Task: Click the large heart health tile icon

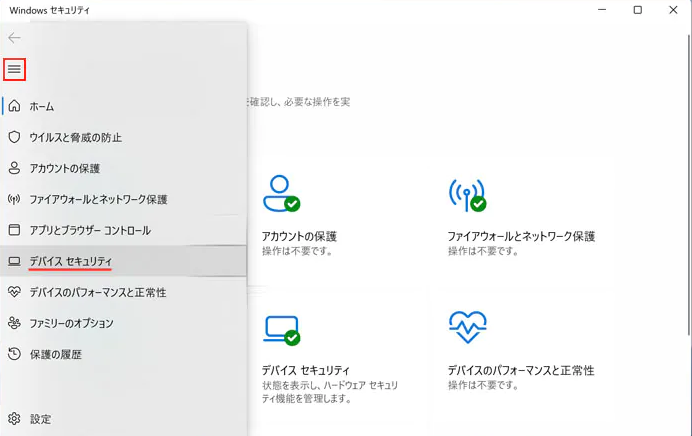Action: point(468,327)
